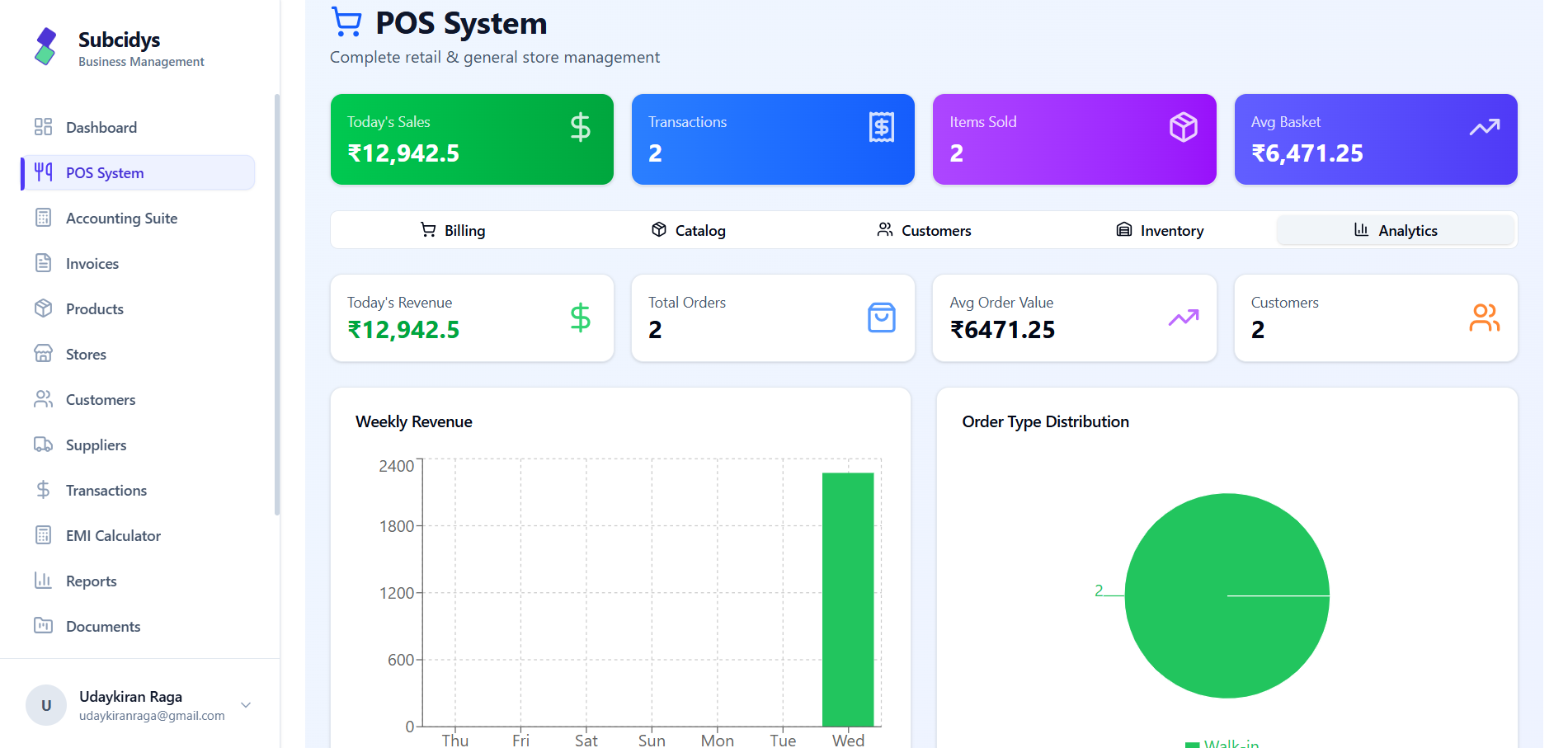Click dollar icon on Today's Sales card
1568x748 pixels.
[581, 127]
